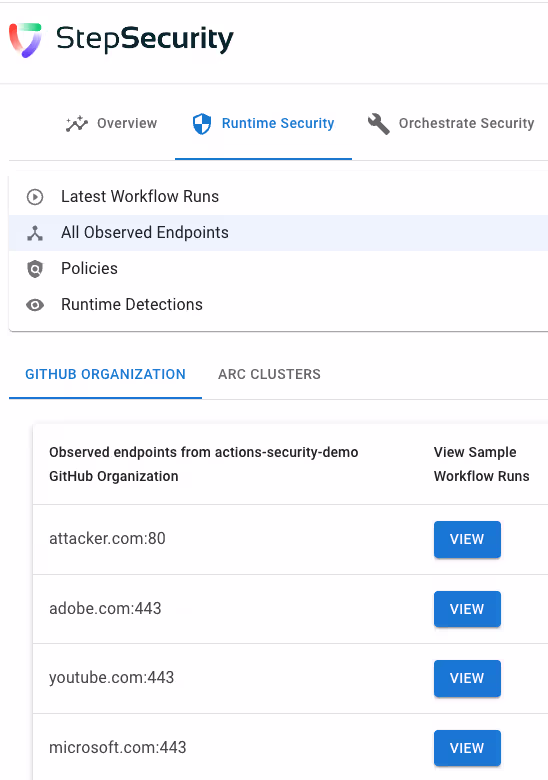Open Runtime Detections
The height and width of the screenshot is (780, 548).
[x=278, y=304]
